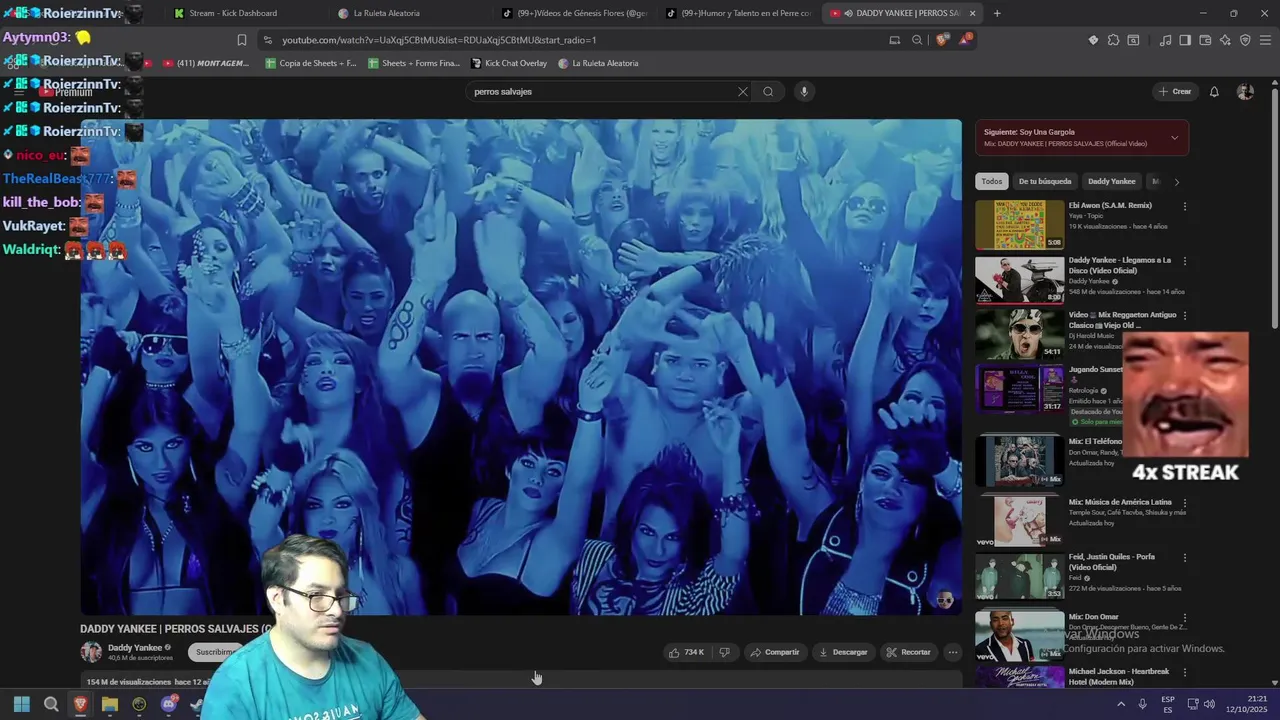The width and height of the screenshot is (1280, 720).
Task: Toggle the browser sidebar panel icon
Action: pyautogui.click(x=1185, y=40)
